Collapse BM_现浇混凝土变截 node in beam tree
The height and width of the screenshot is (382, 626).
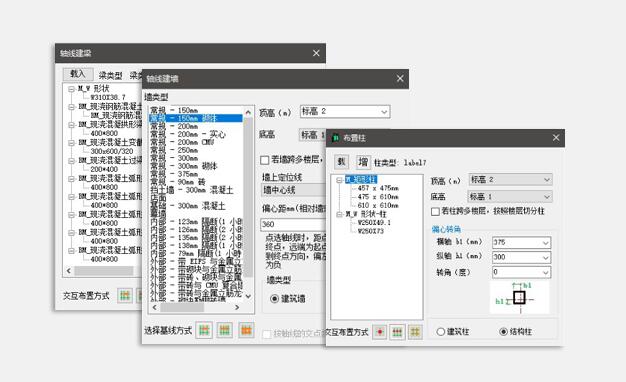[71, 143]
